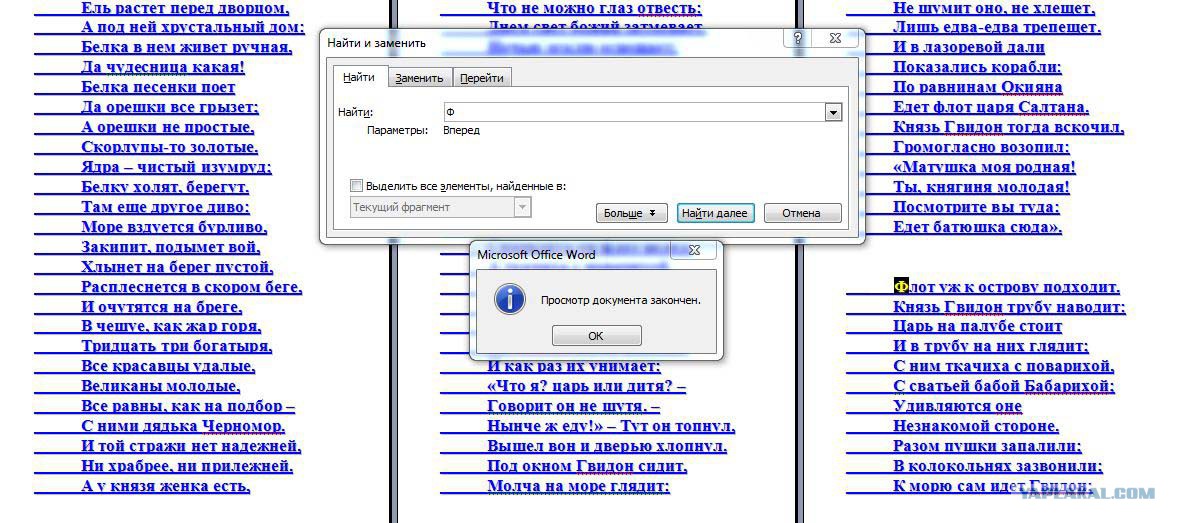This screenshot has width=1181, height=523.
Task: Enable the Выделить все элементы checkbox
Action: [x=357, y=185]
